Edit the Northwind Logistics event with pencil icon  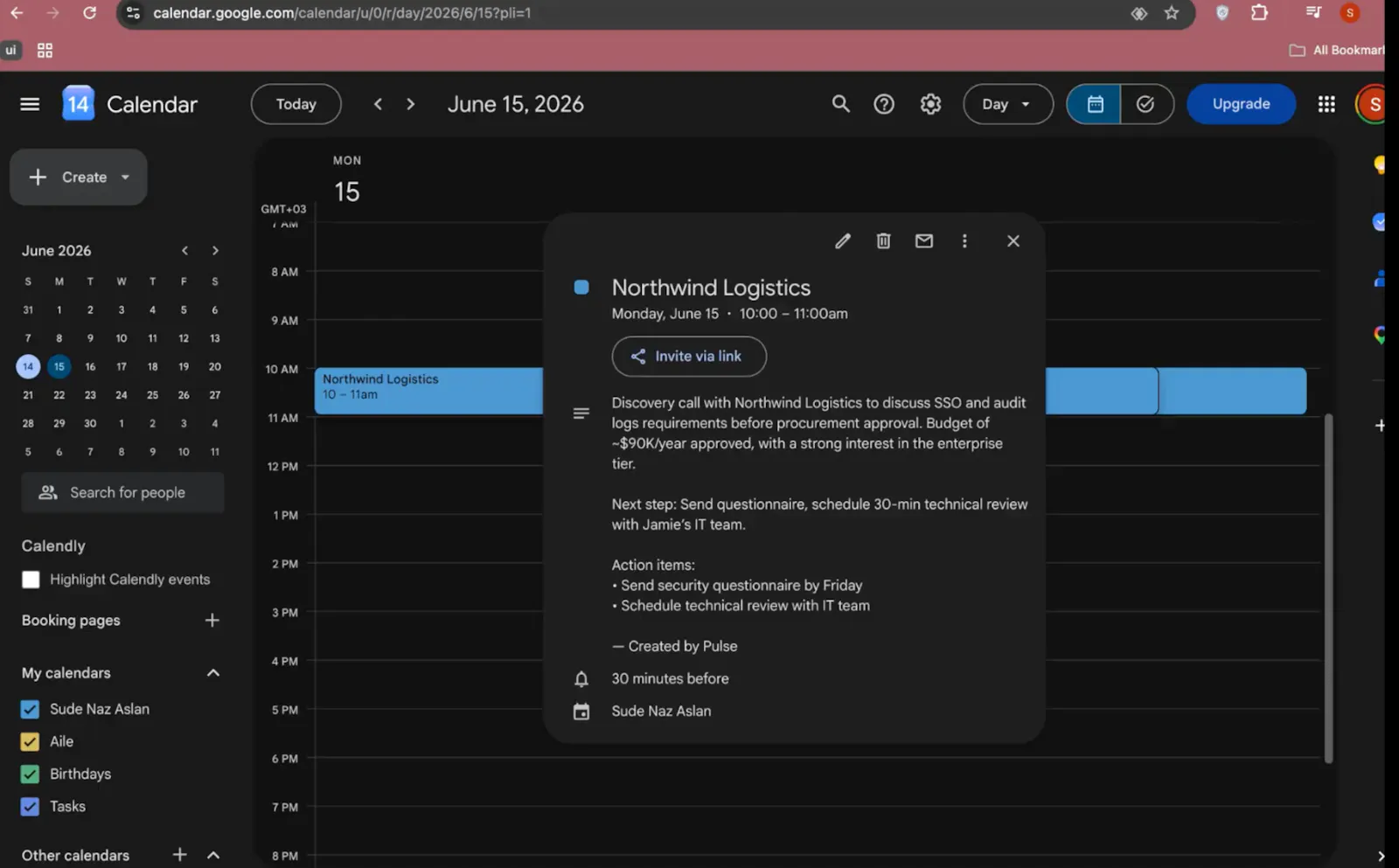(842, 241)
